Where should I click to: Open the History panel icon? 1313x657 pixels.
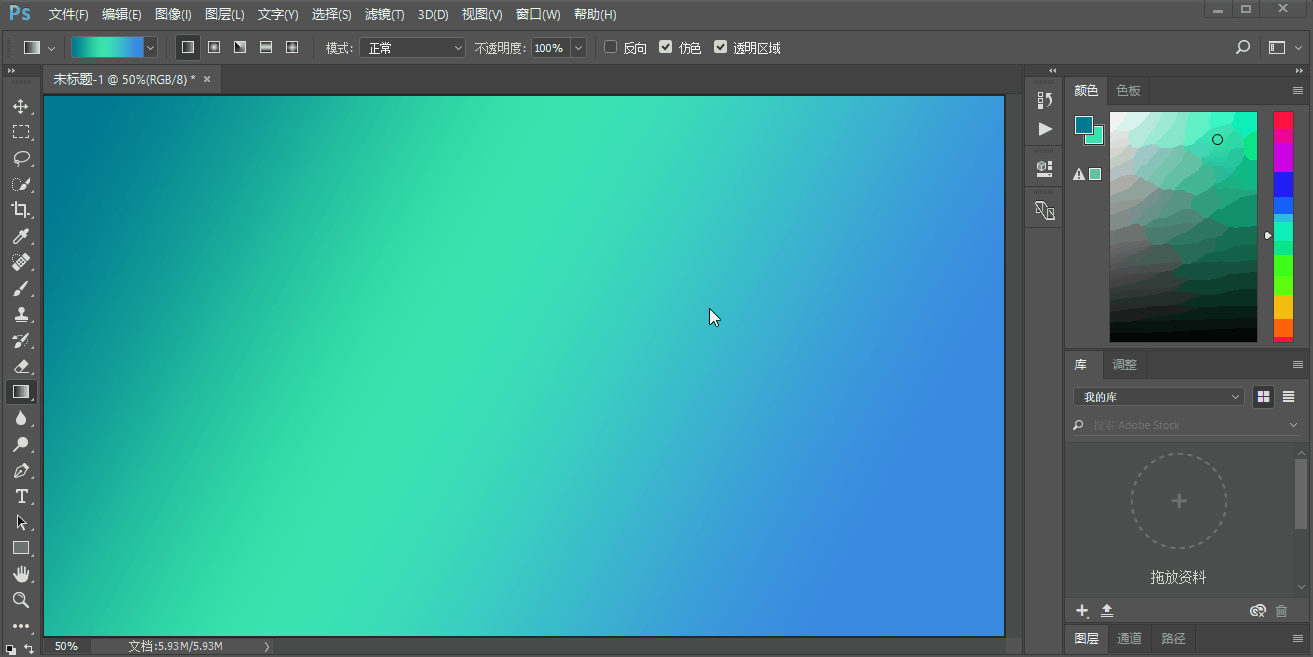(1045, 100)
